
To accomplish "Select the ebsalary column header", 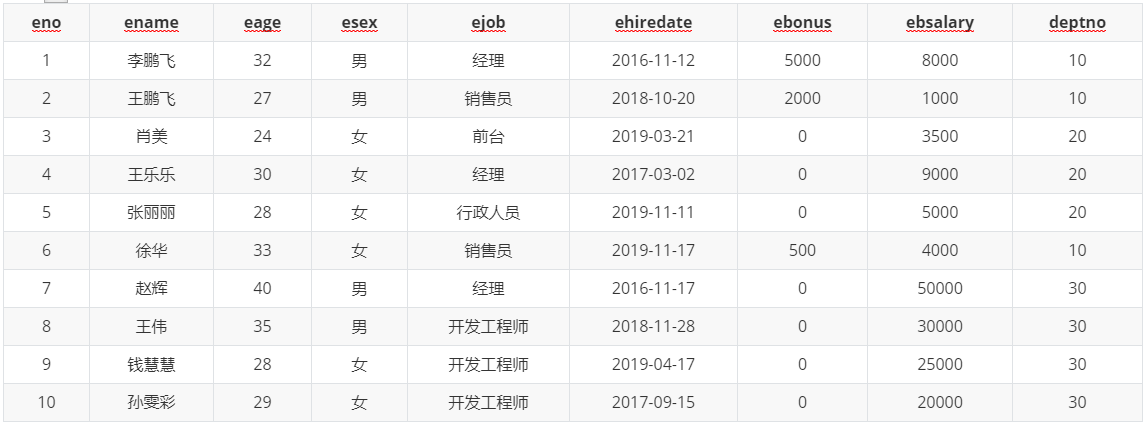I will 940,23.
